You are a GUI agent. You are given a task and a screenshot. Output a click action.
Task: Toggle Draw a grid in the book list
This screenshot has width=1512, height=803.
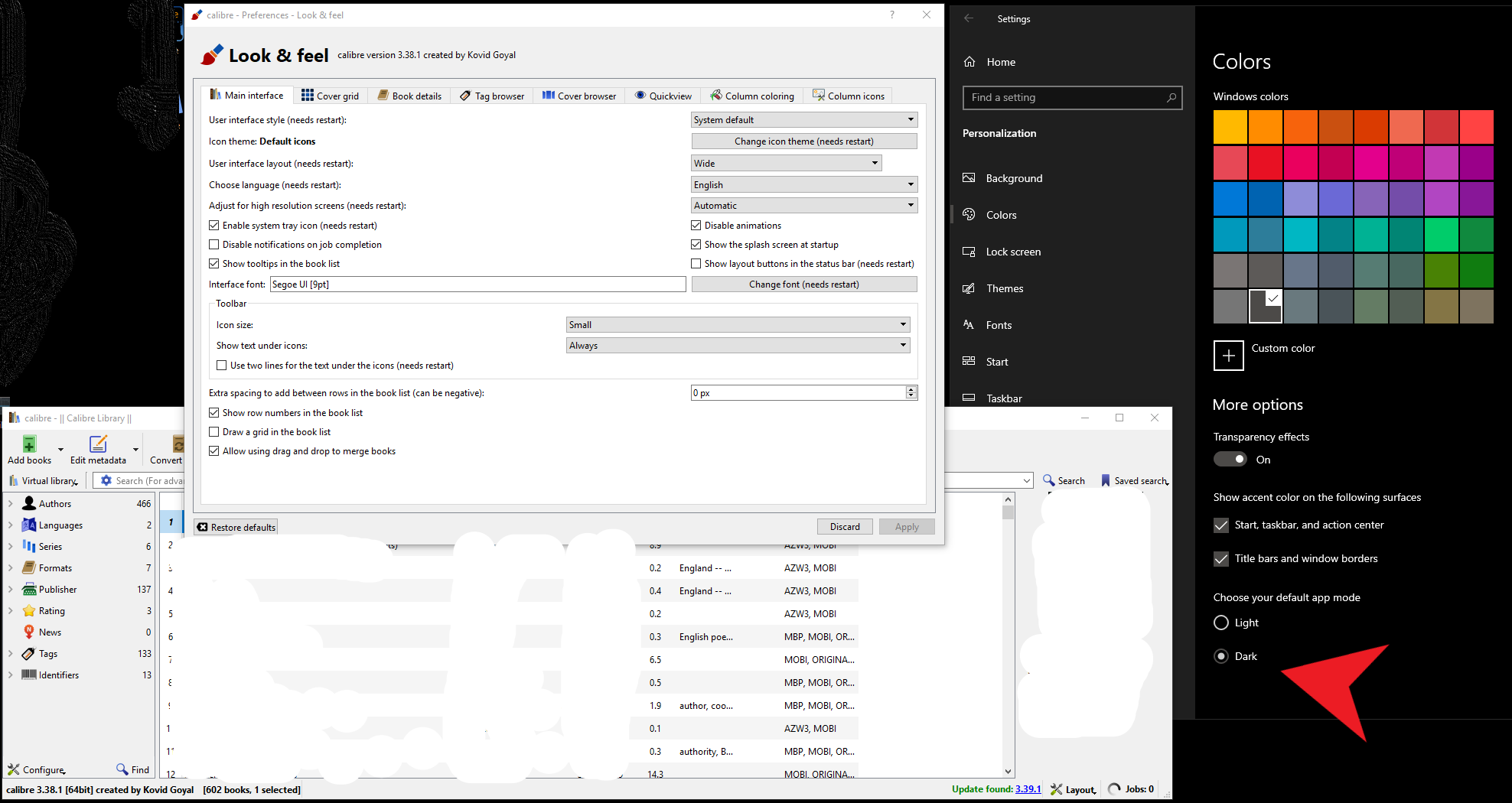pyautogui.click(x=214, y=432)
